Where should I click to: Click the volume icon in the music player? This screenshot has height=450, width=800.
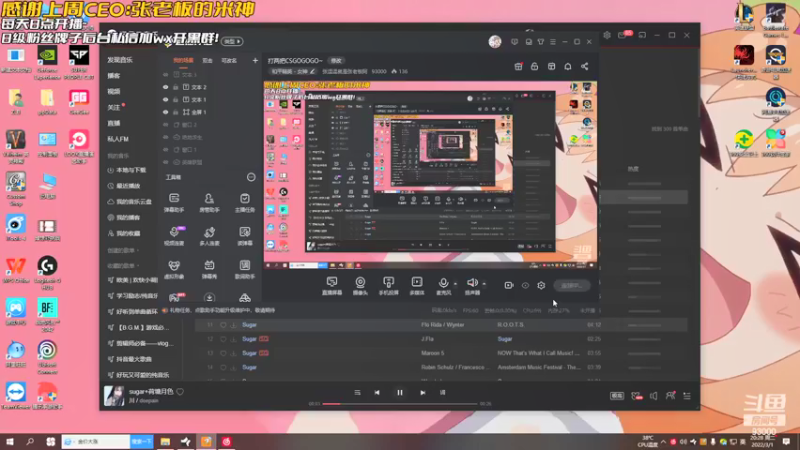click(654, 396)
